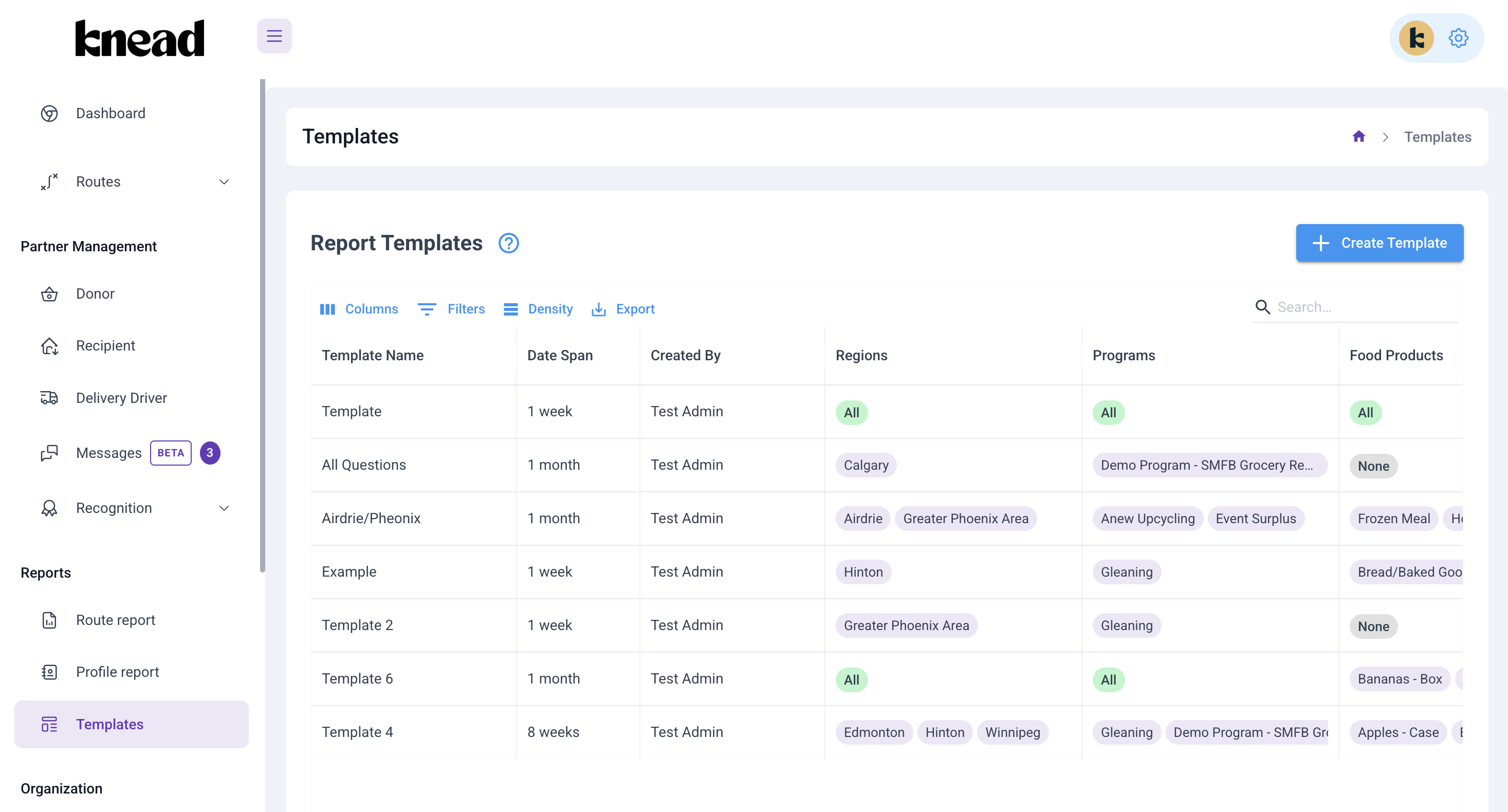Viewport: 1508px width, 812px height.
Task: Click the Route report document icon
Action: pyautogui.click(x=49, y=620)
